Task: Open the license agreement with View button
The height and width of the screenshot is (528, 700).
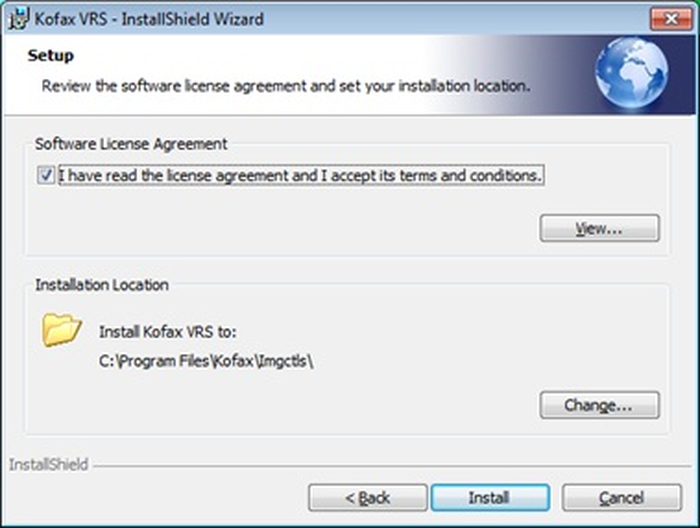Action: [x=599, y=229]
